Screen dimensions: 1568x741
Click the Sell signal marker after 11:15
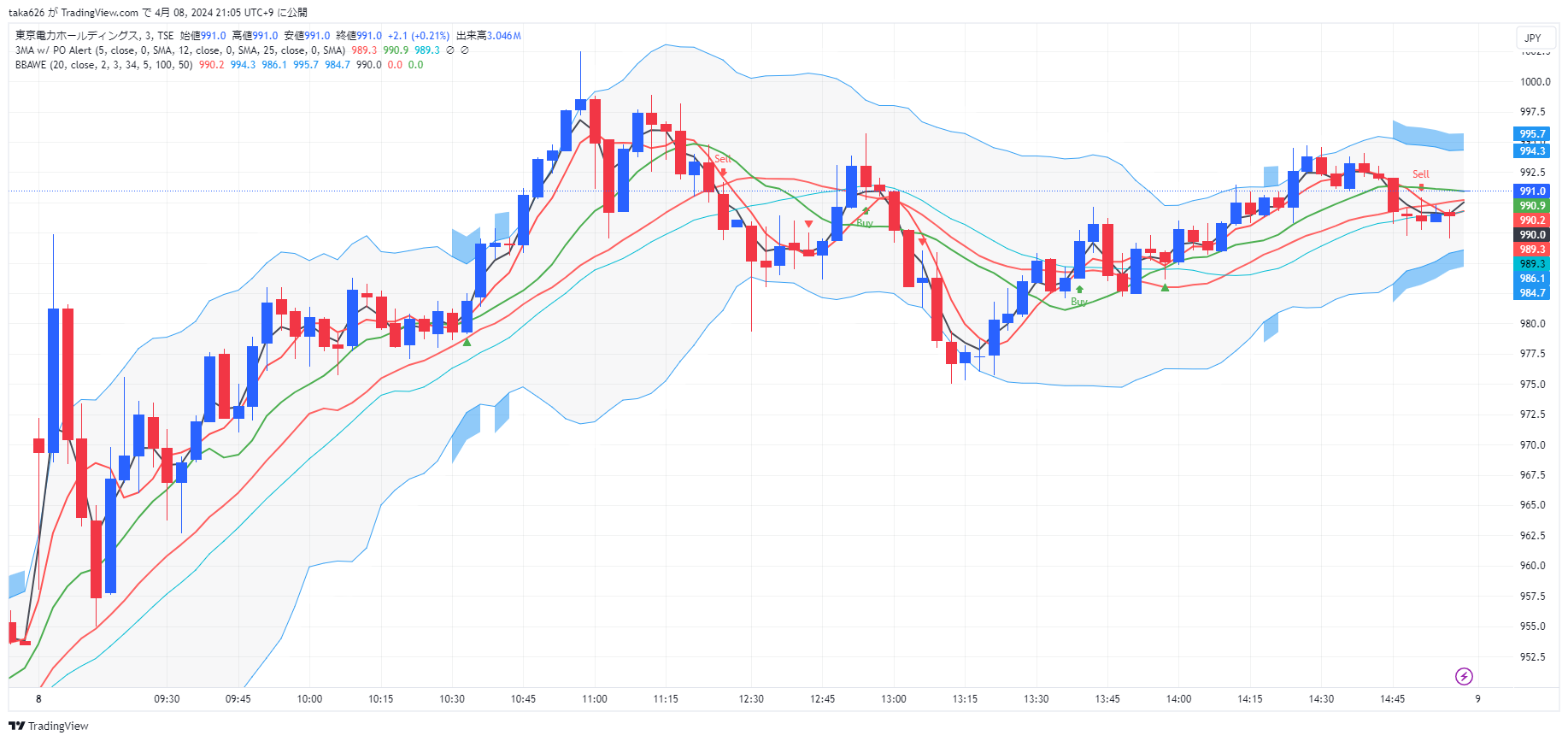(722, 160)
